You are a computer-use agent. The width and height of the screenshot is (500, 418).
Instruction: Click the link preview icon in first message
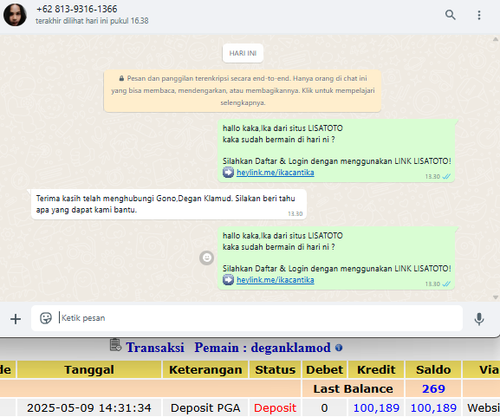(228, 172)
